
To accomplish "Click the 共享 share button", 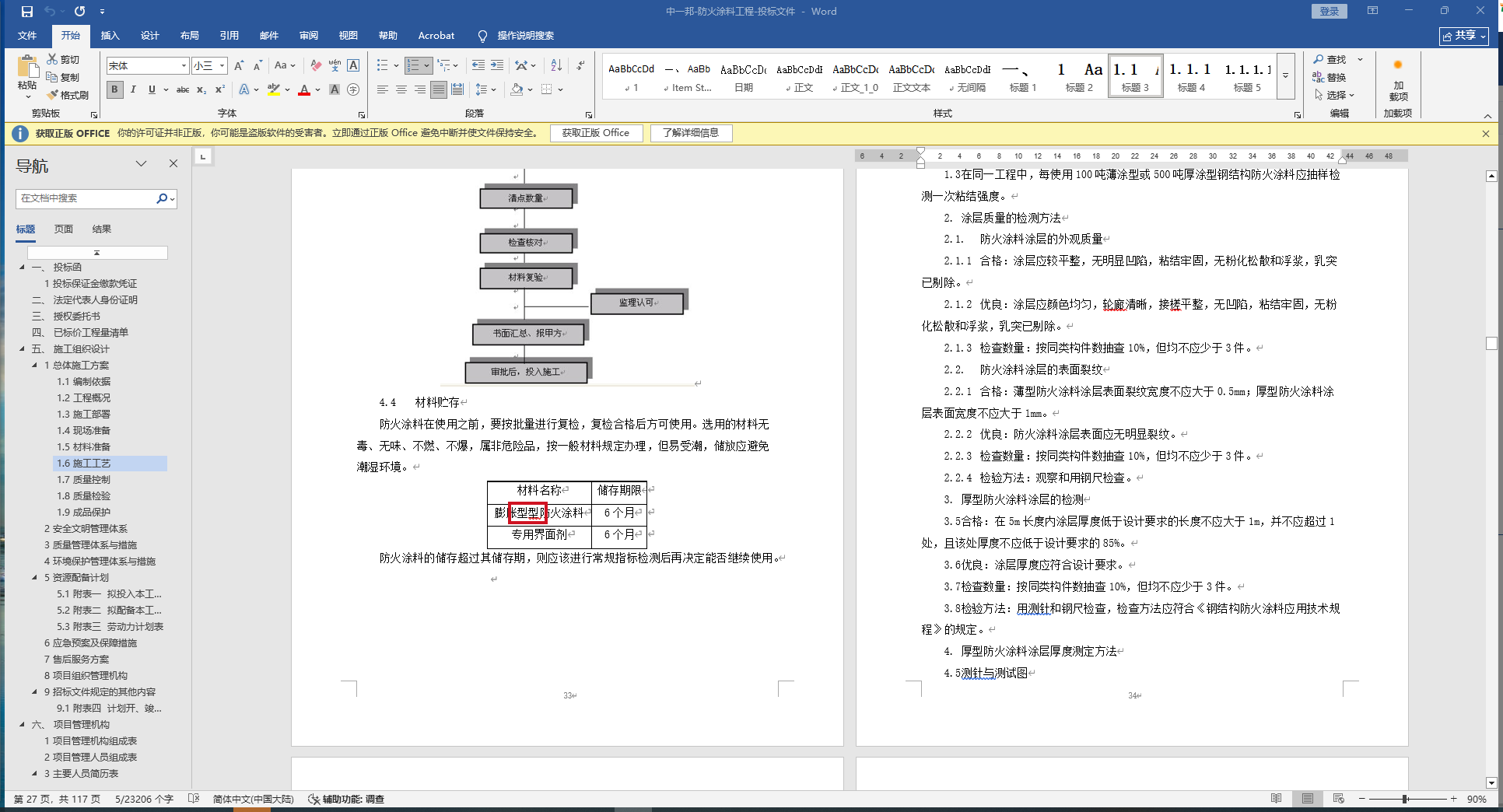I will (x=1464, y=36).
